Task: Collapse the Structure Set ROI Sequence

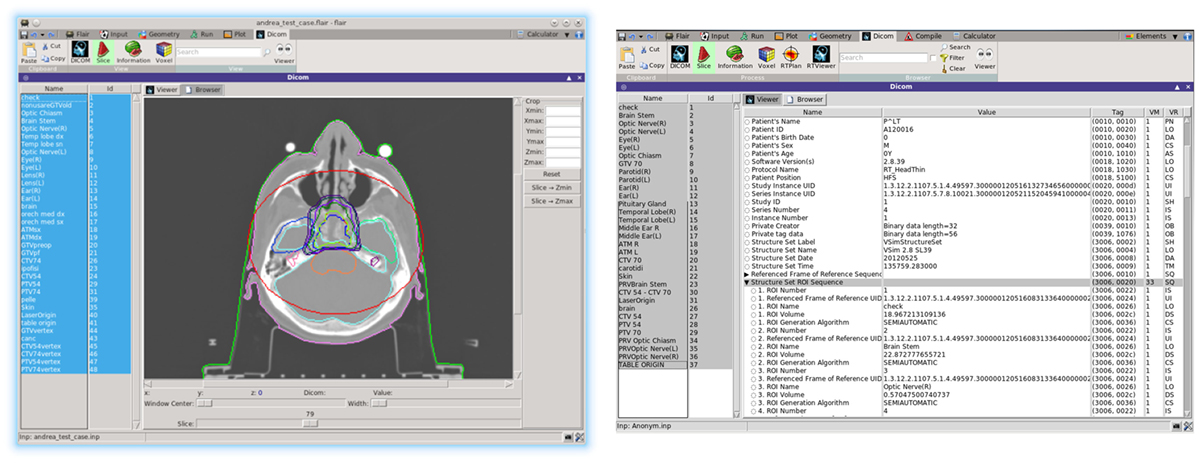Action: coord(747,282)
